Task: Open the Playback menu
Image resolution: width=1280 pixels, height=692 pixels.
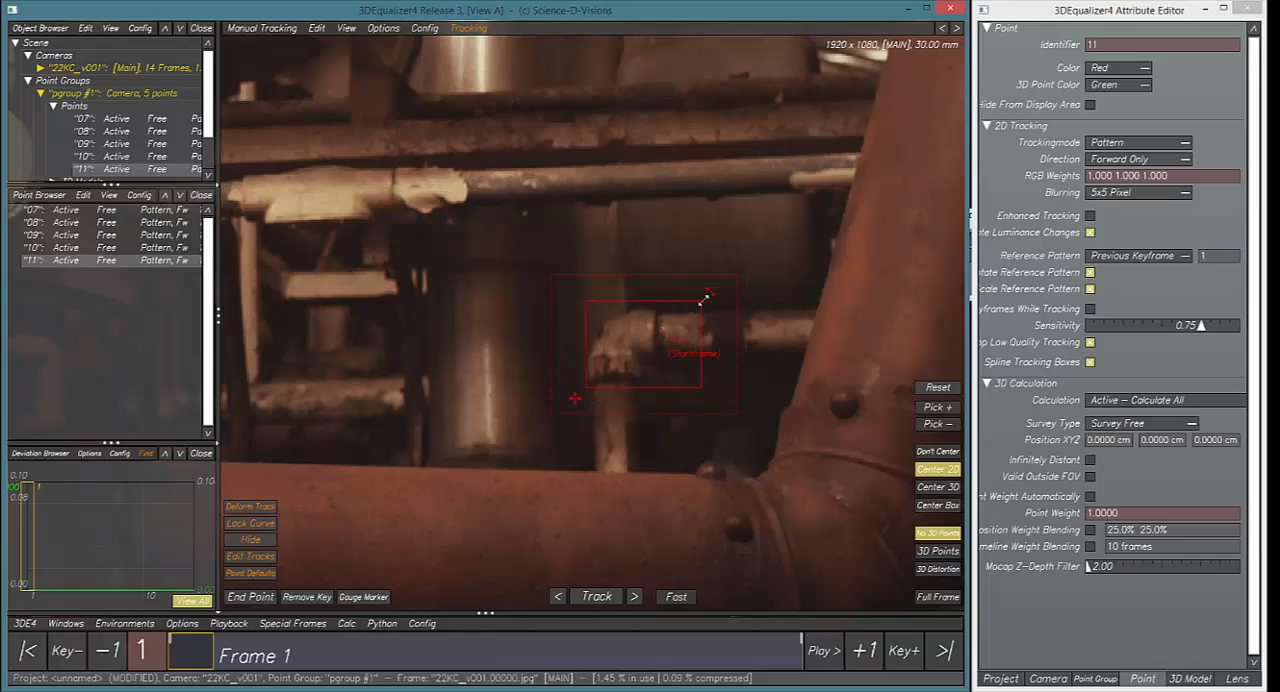Action: click(229, 623)
